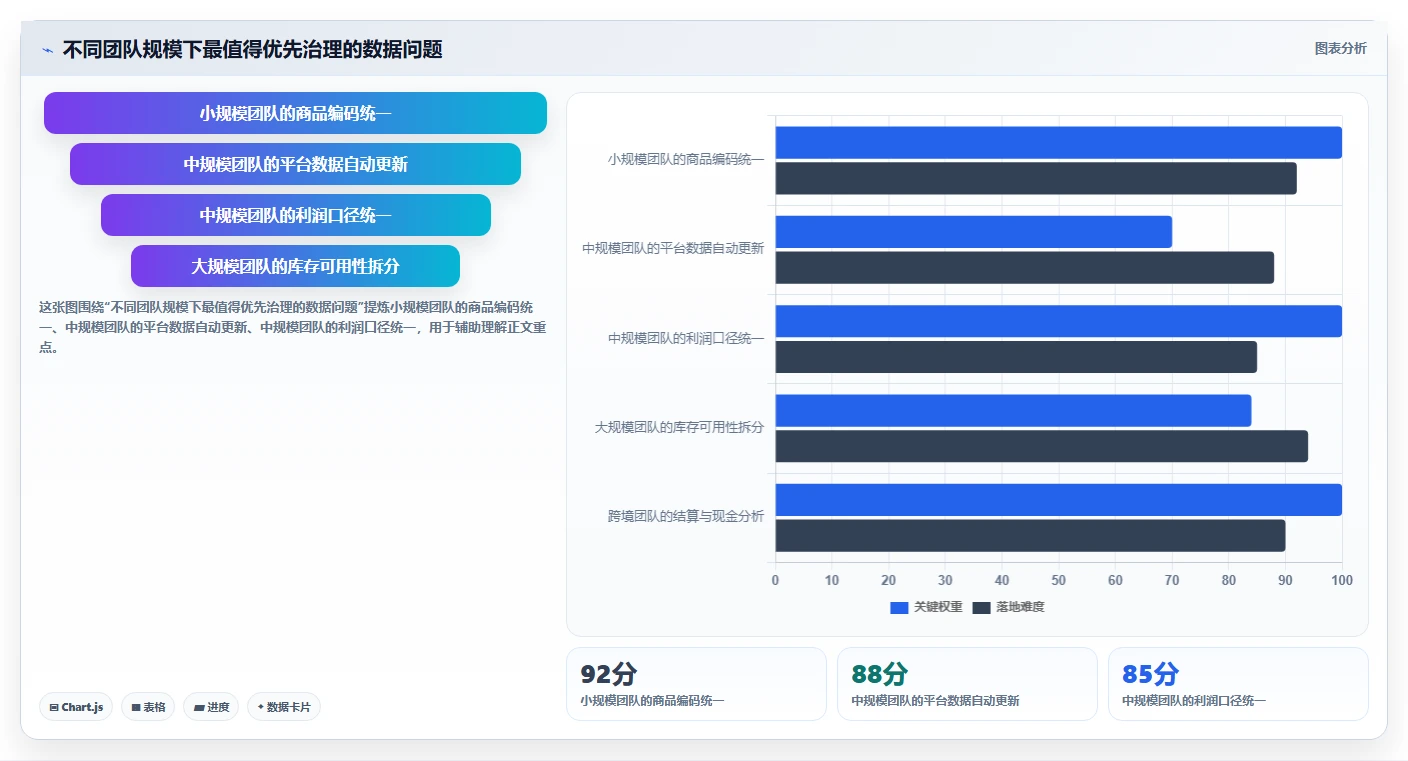
Task: Click the description paragraph under the funnel
Action: click(x=292, y=327)
